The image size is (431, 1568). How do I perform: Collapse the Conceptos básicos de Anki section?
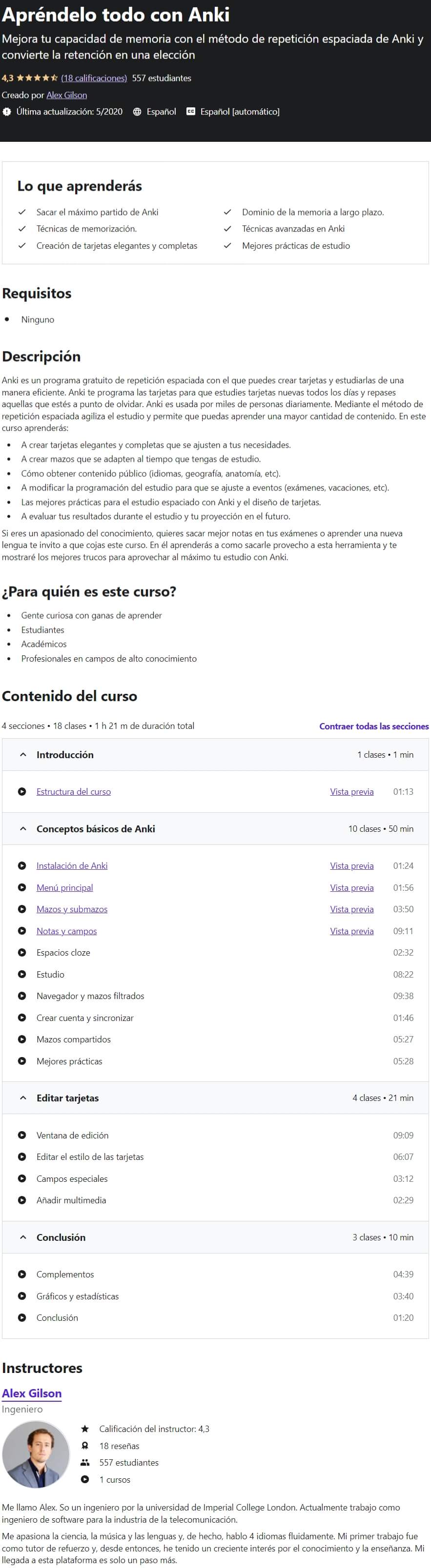[23, 828]
